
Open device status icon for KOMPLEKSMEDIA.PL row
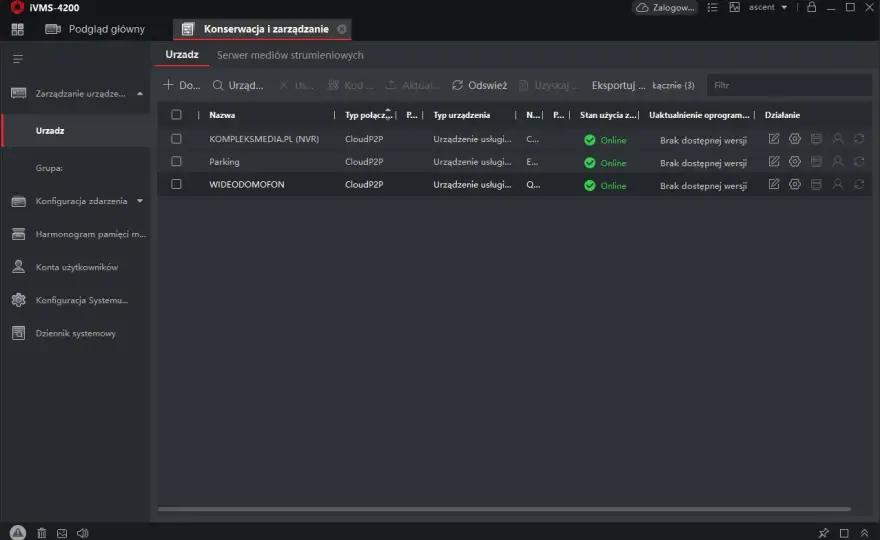(816, 139)
